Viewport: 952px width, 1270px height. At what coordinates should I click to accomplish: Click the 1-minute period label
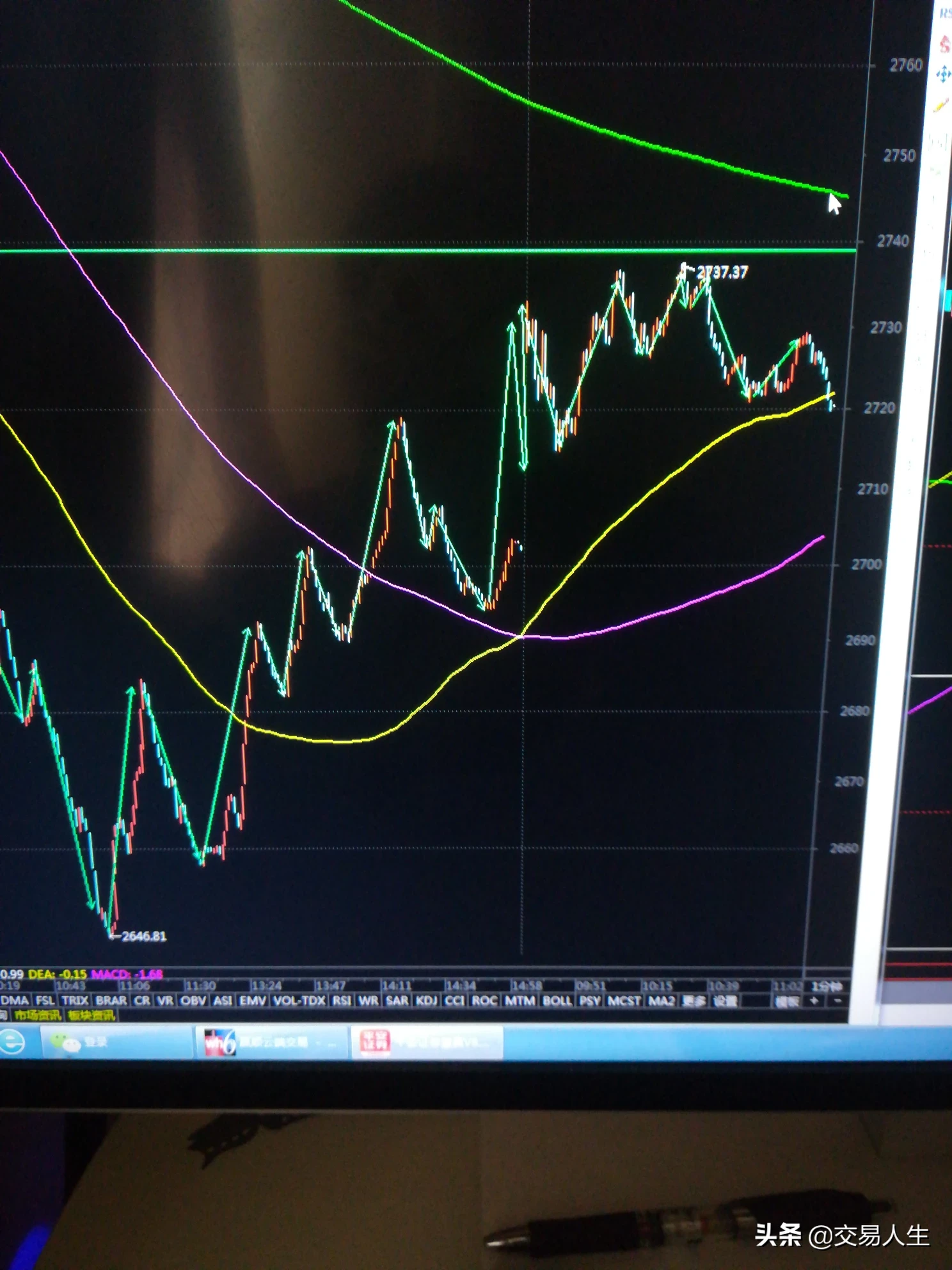coord(827,986)
